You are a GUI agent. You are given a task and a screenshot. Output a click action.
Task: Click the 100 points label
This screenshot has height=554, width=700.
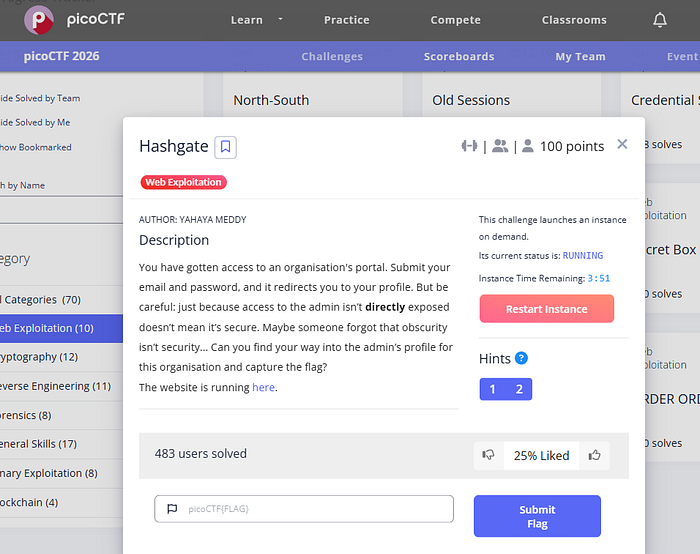click(x=572, y=146)
